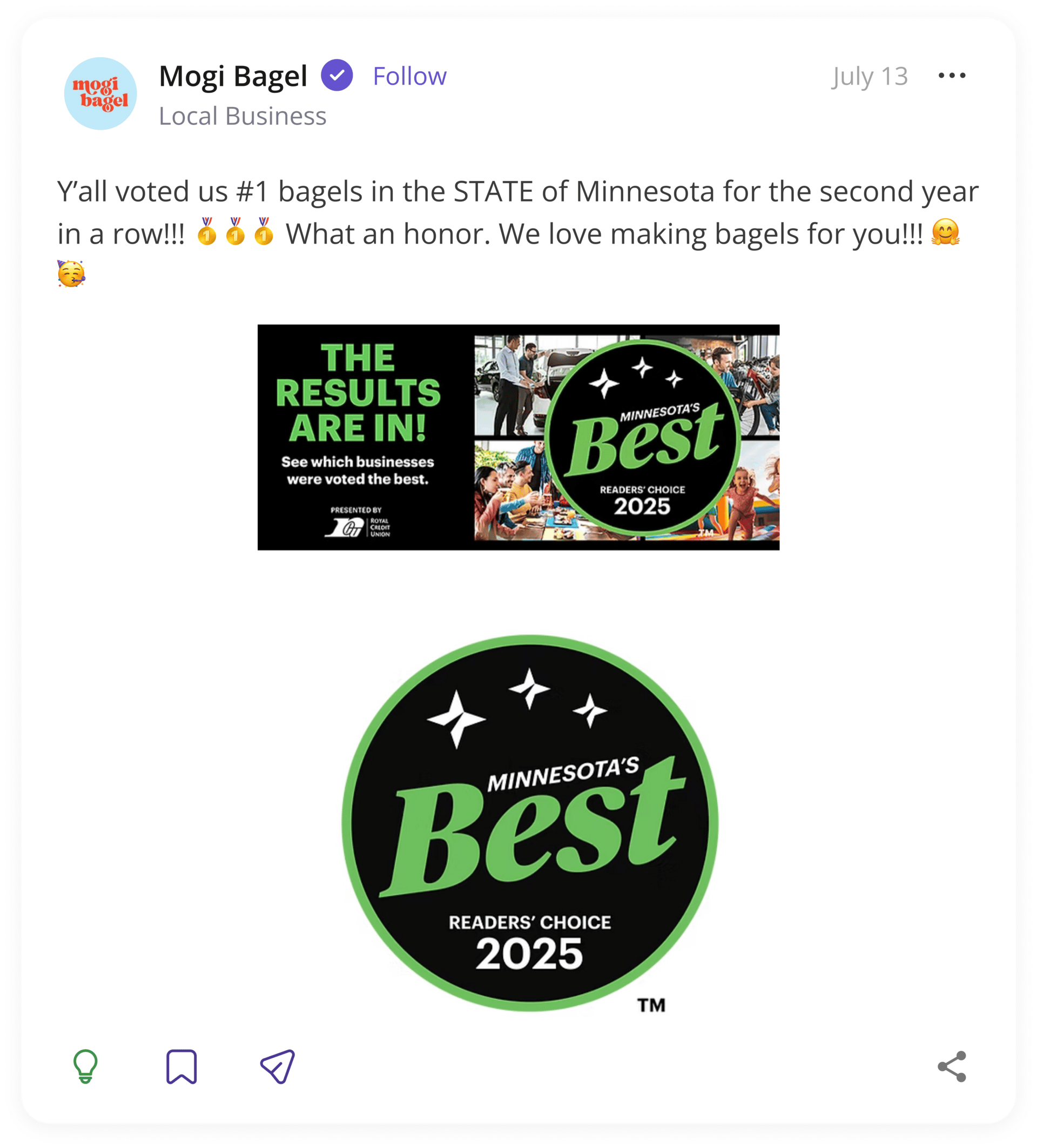Click the purple verified badge
Viewport: 1037px width, 1148px height.
(x=337, y=75)
